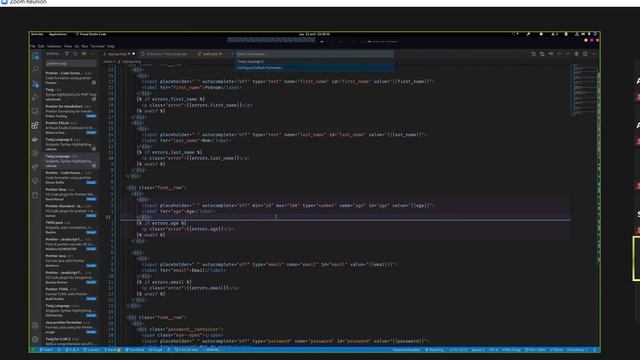
Task: Click the signup.twig breadcrumb above editor
Action: pos(131,62)
